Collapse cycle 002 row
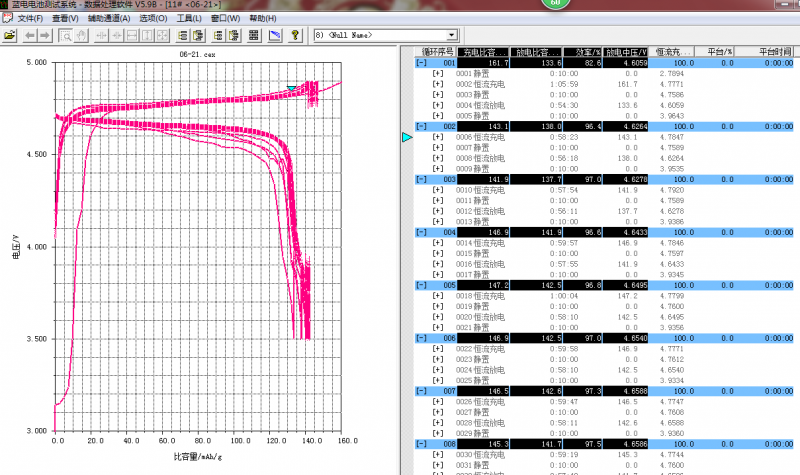Image resolution: width=800 pixels, height=475 pixels. pos(421,127)
